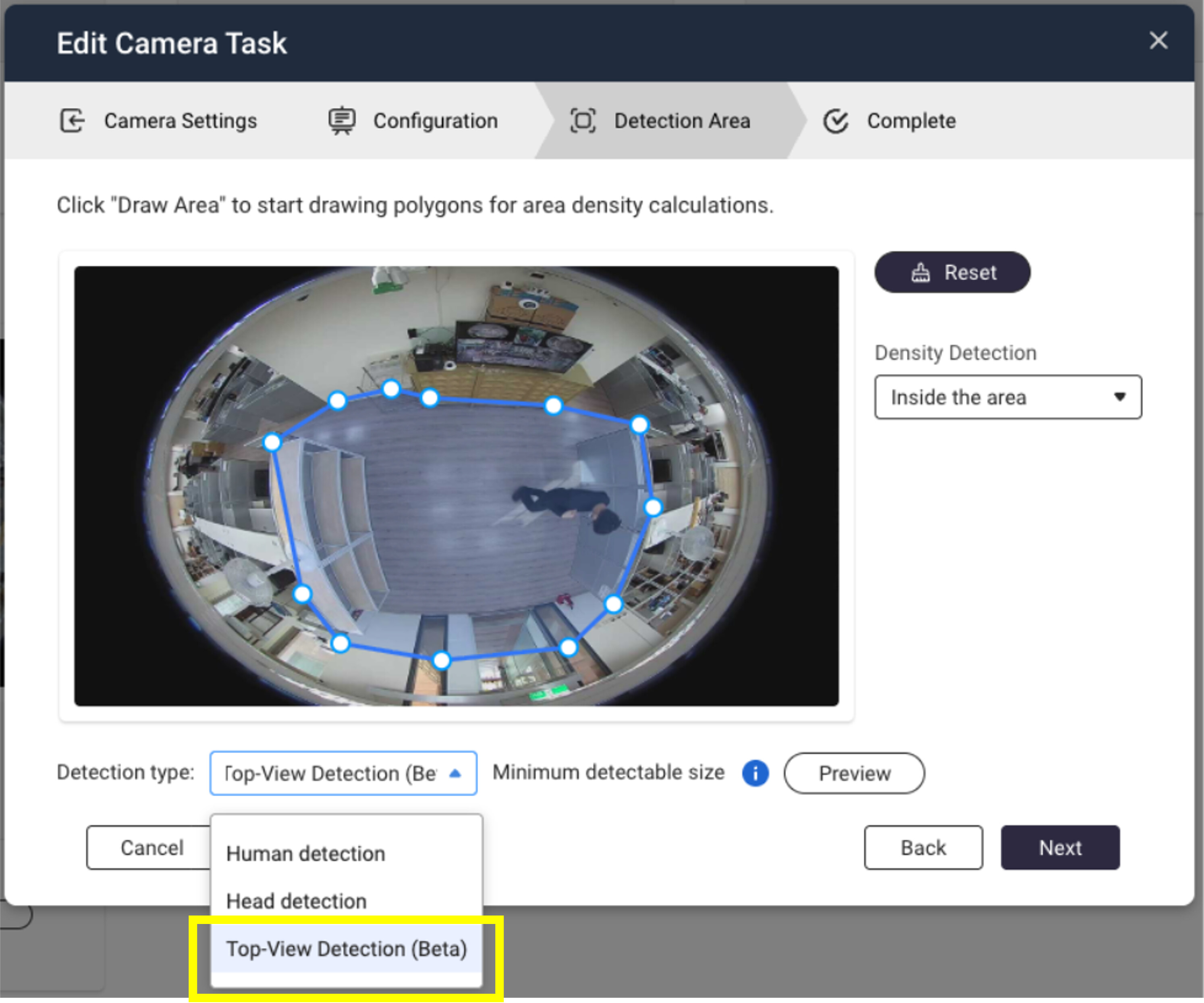
Task: Click the topmost polygon vertex handle
Action: pos(391,389)
